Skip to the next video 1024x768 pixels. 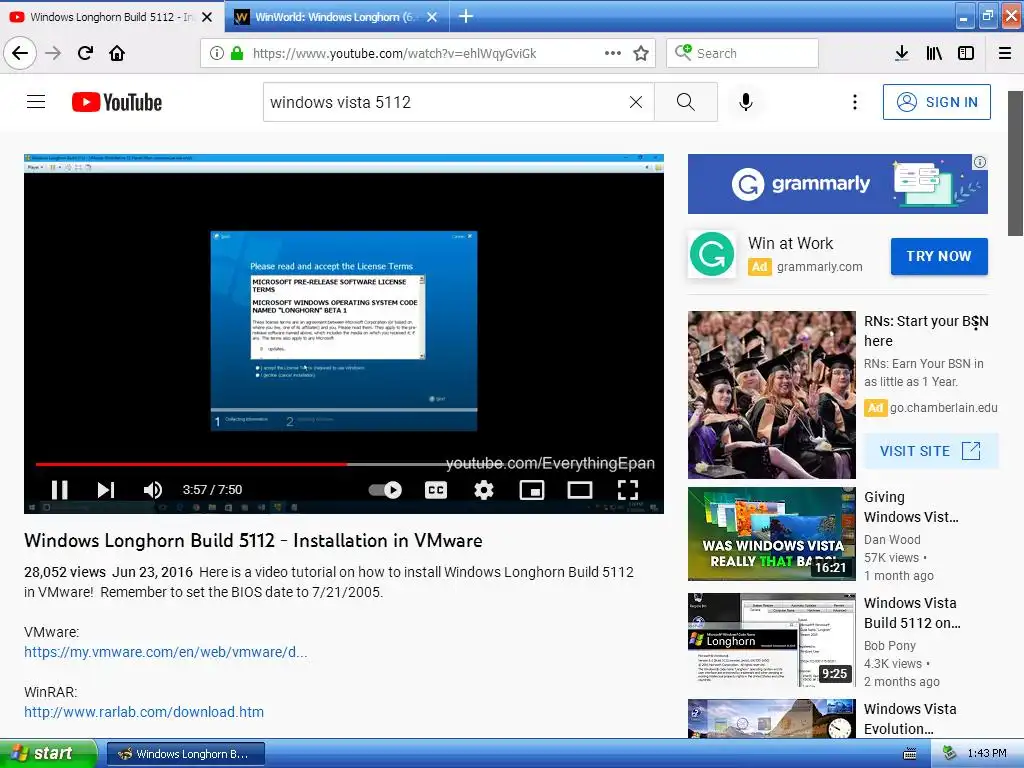pyautogui.click(x=106, y=490)
